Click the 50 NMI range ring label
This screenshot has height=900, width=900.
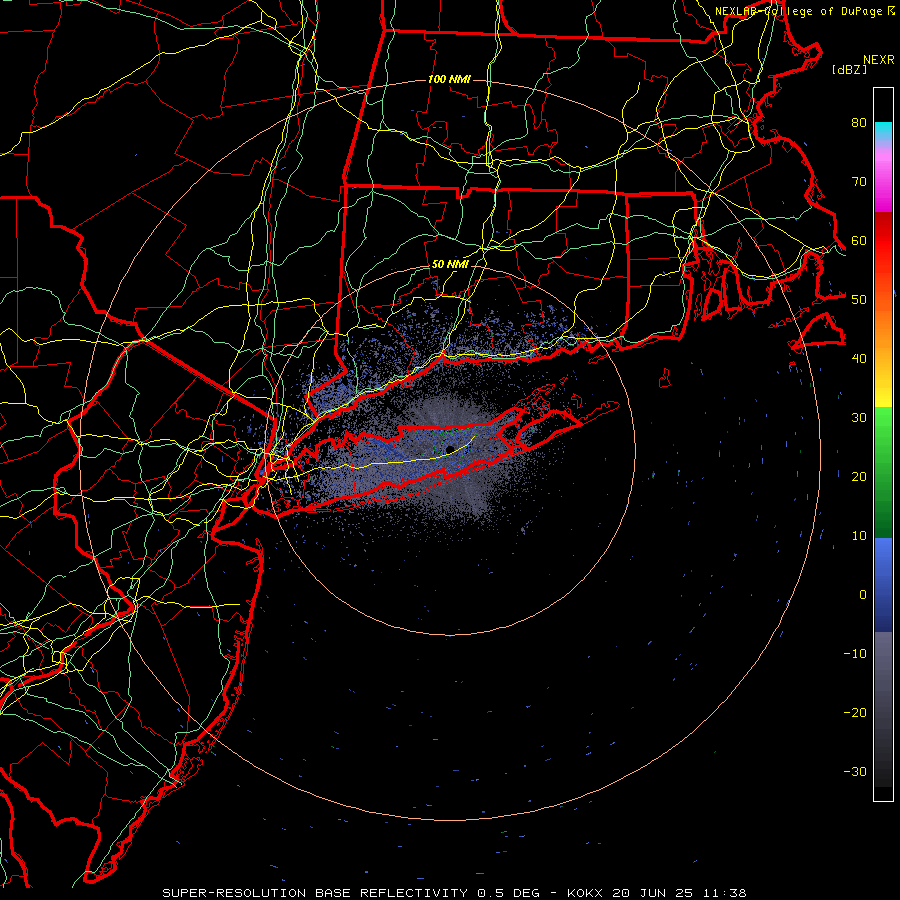pyautogui.click(x=450, y=265)
